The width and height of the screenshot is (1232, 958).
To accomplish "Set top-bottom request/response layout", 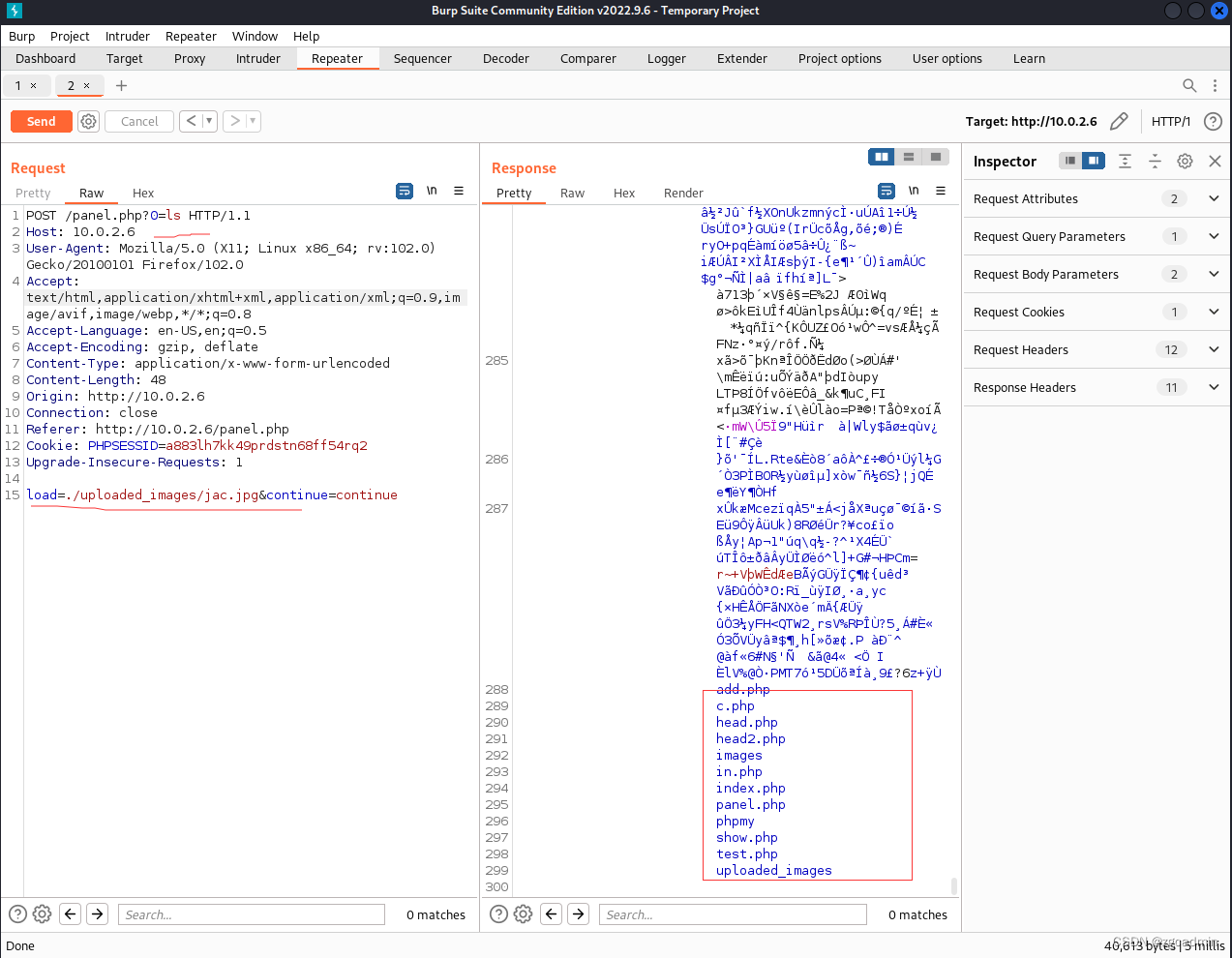I will click(x=909, y=157).
